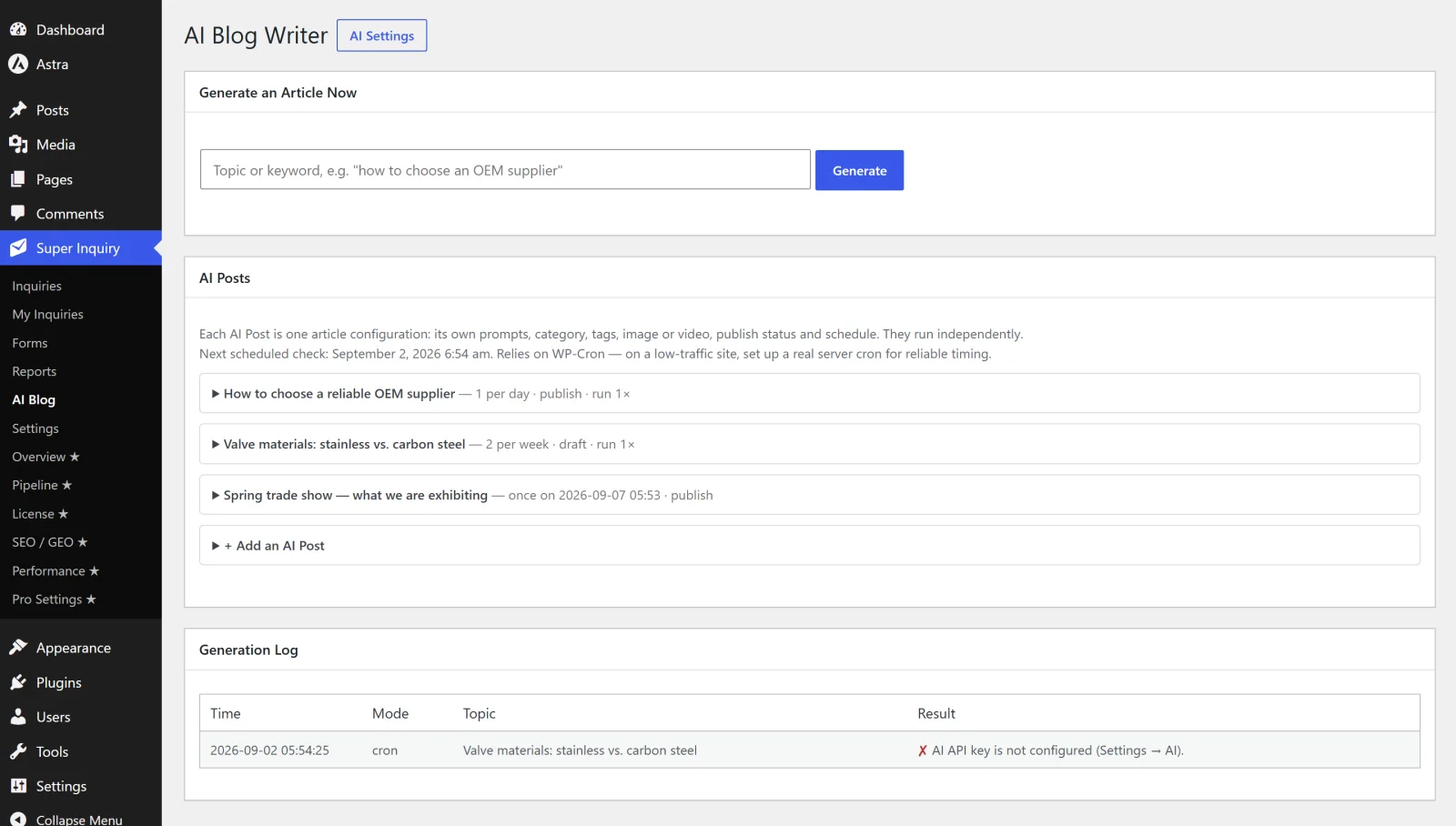
Task: Click the log topic 'Valve materials: stainless vs. carbon steel'
Action: click(580, 750)
